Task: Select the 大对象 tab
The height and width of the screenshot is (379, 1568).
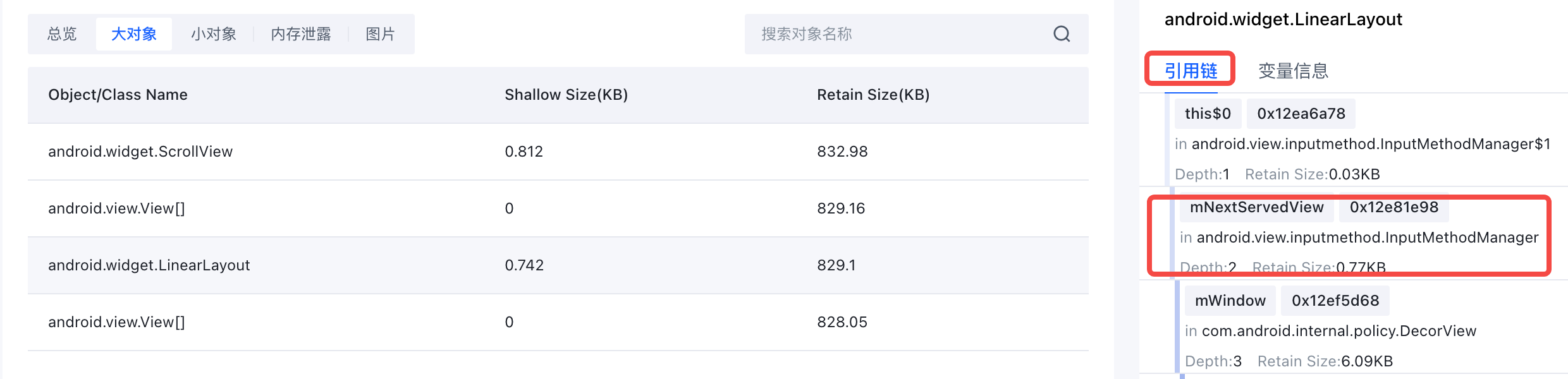Action: pyautogui.click(x=134, y=34)
